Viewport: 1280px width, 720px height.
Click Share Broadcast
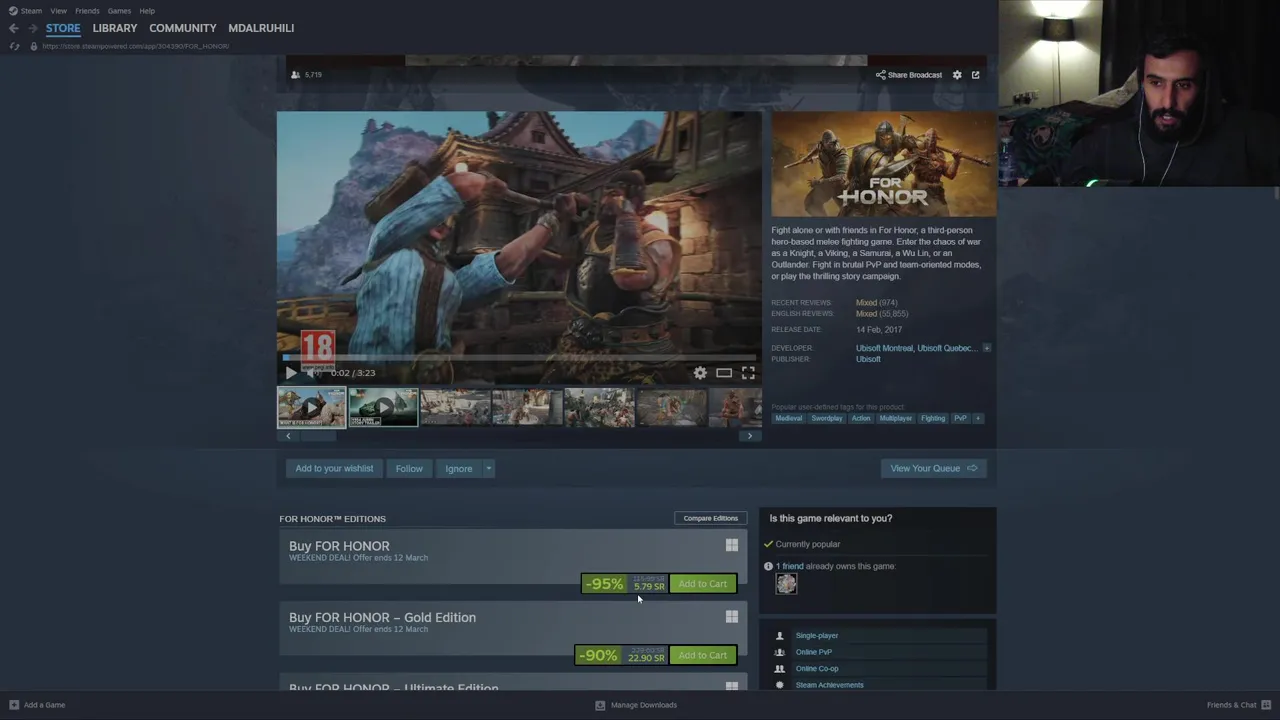coord(909,75)
